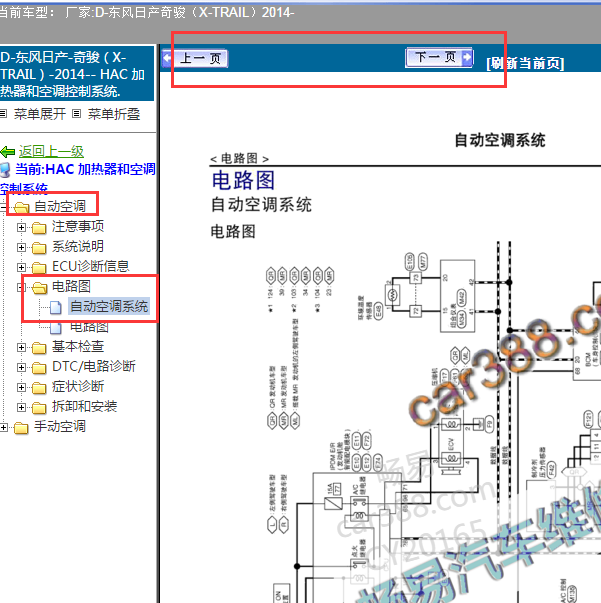
Task: Click the icon beside 菜单展开
Action: click(3, 113)
